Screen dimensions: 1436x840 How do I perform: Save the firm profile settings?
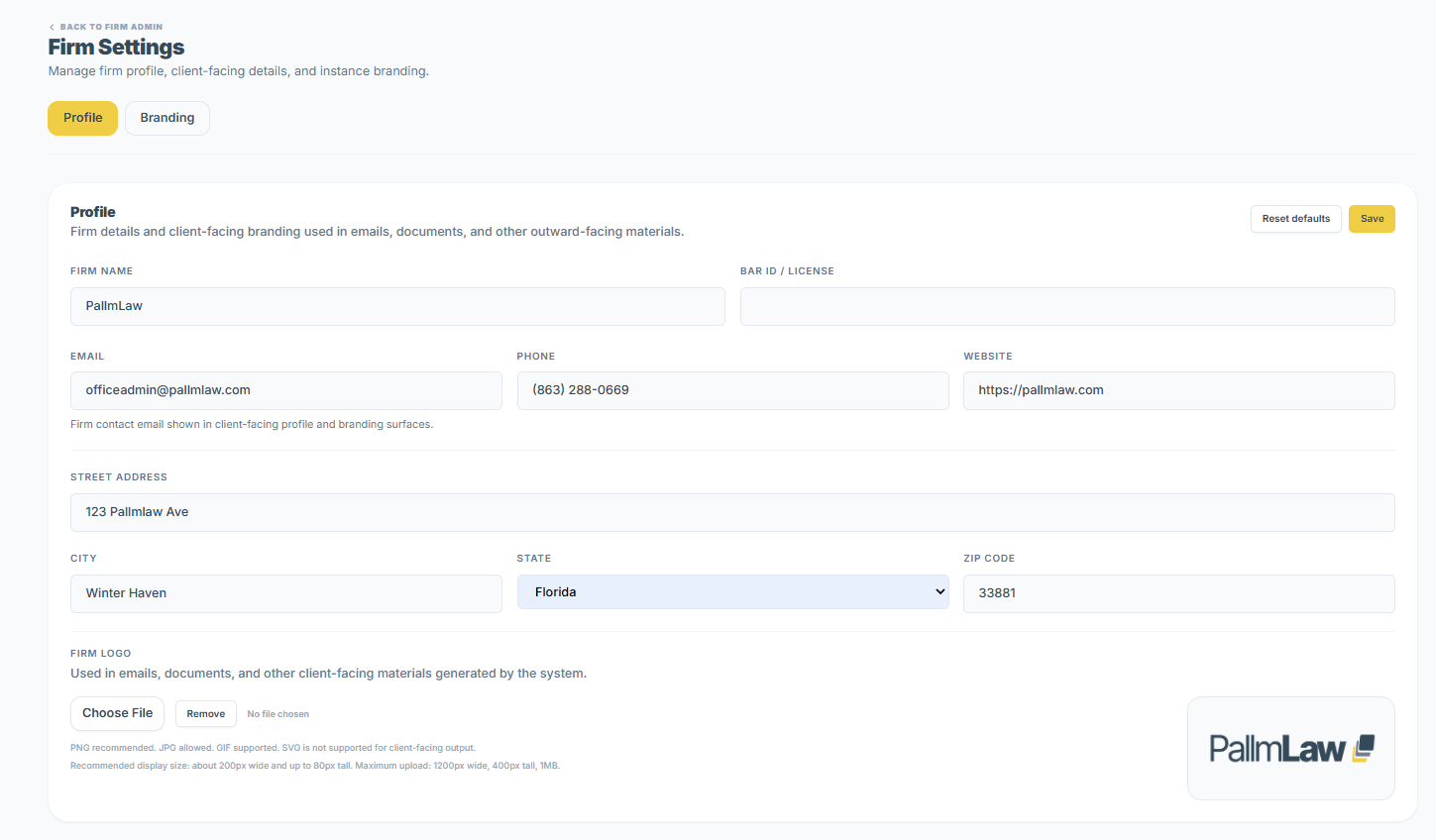click(x=1372, y=219)
